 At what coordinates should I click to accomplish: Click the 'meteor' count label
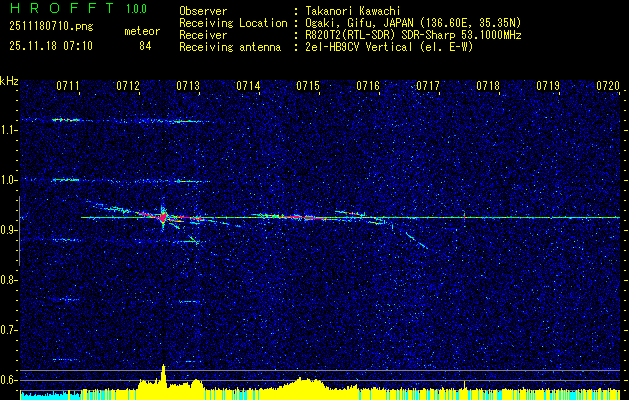(x=142, y=31)
